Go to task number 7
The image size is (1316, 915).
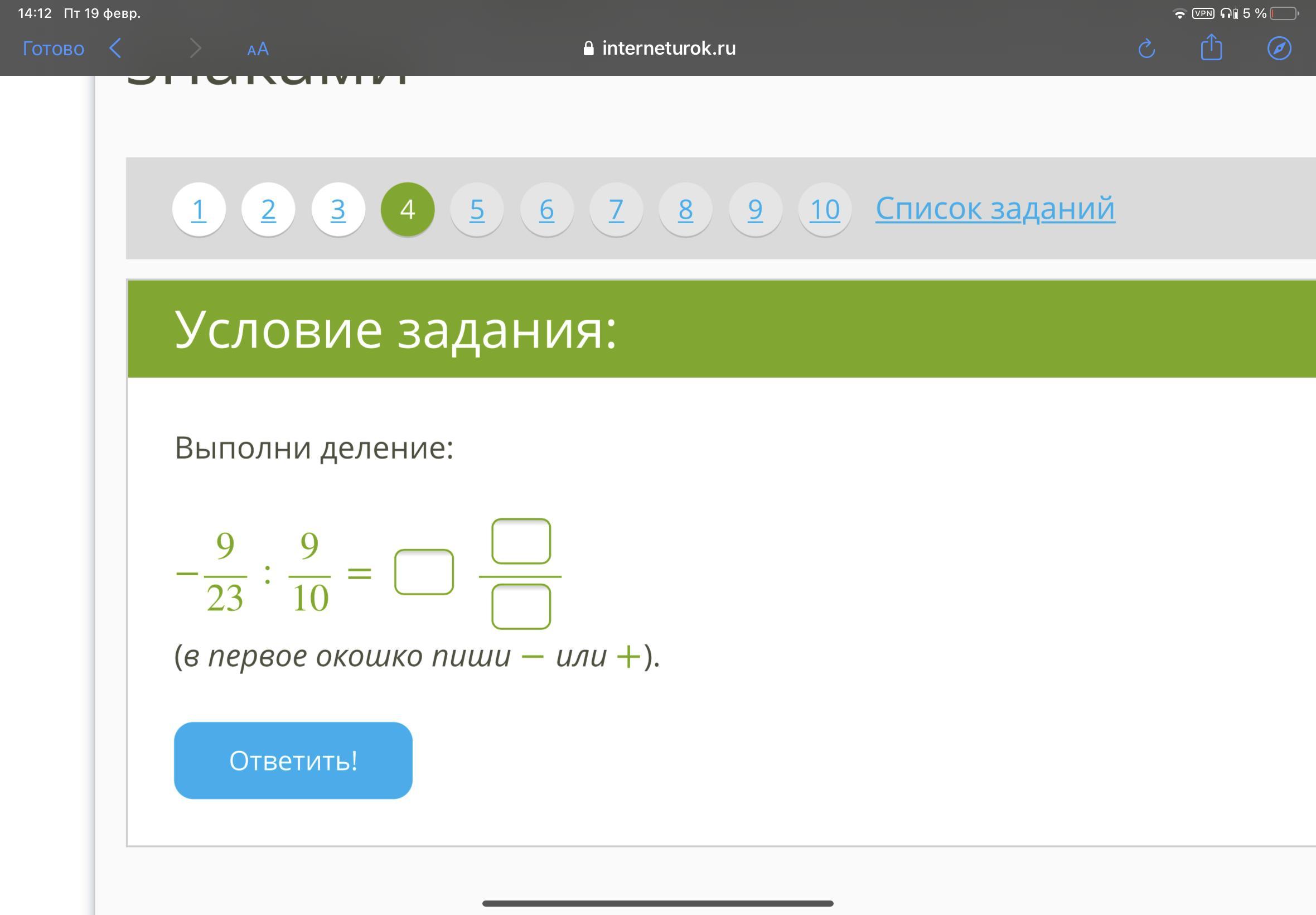click(x=617, y=209)
